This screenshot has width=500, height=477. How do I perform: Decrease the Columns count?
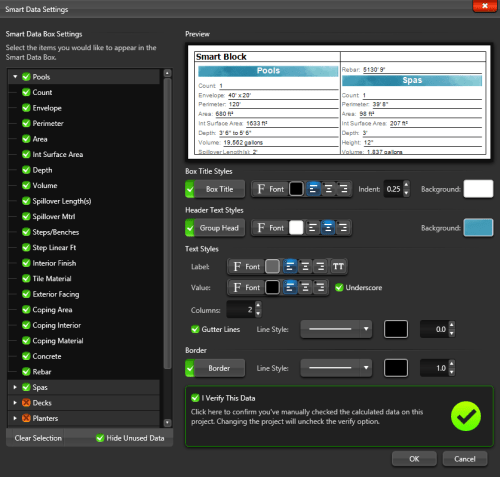tap(258, 313)
